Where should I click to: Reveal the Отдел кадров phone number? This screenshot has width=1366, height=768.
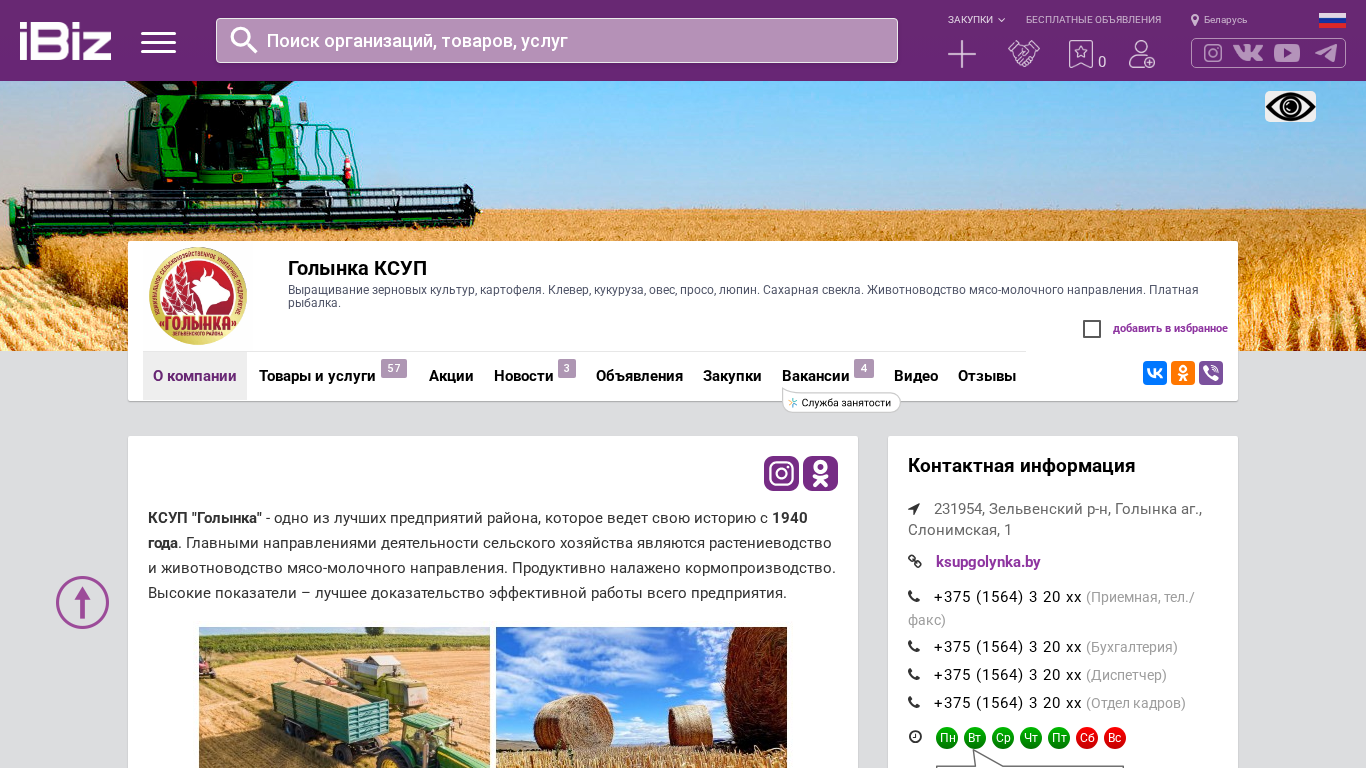[x=1008, y=703]
